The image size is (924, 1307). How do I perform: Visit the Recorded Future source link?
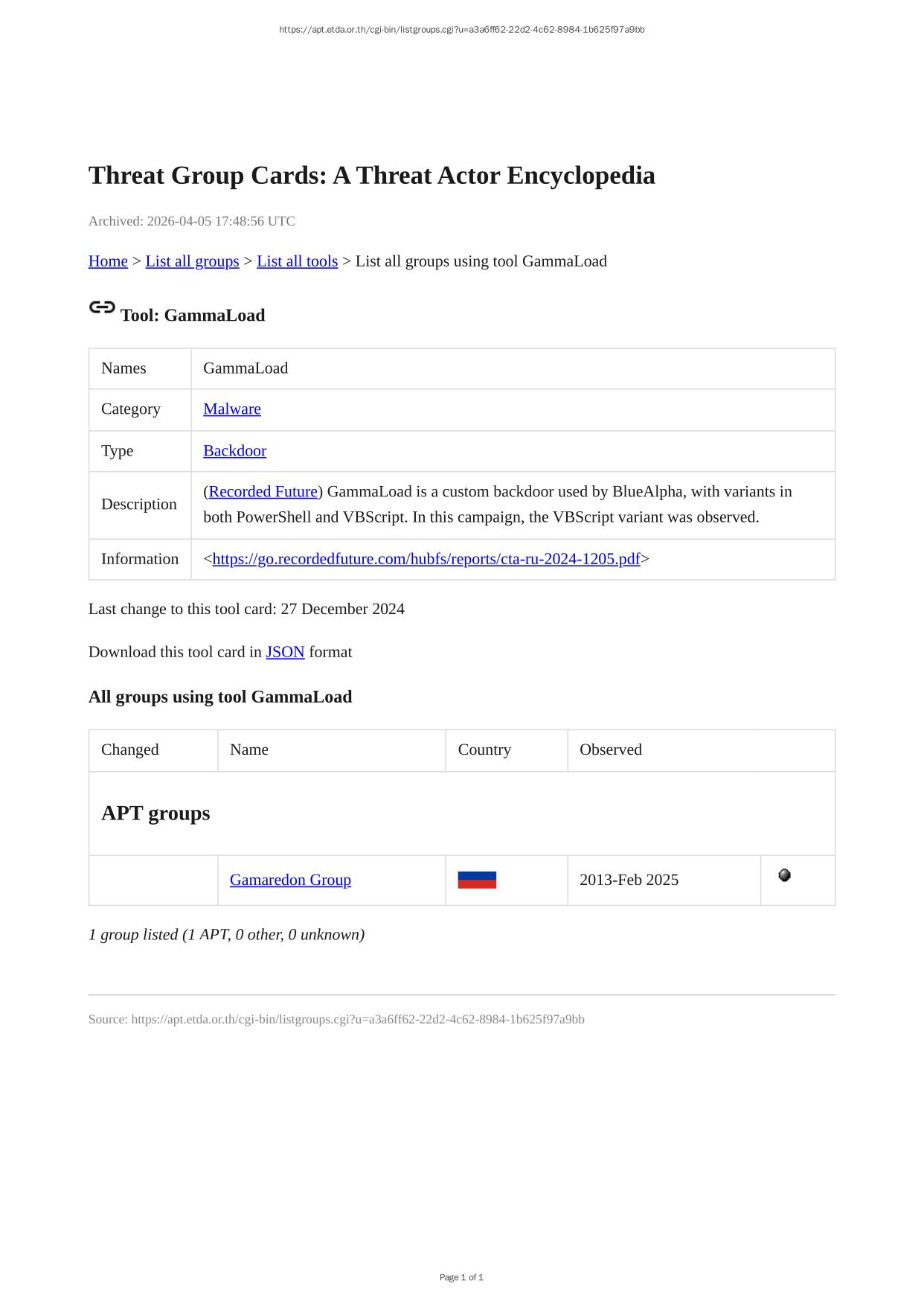pyautogui.click(x=263, y=491)
